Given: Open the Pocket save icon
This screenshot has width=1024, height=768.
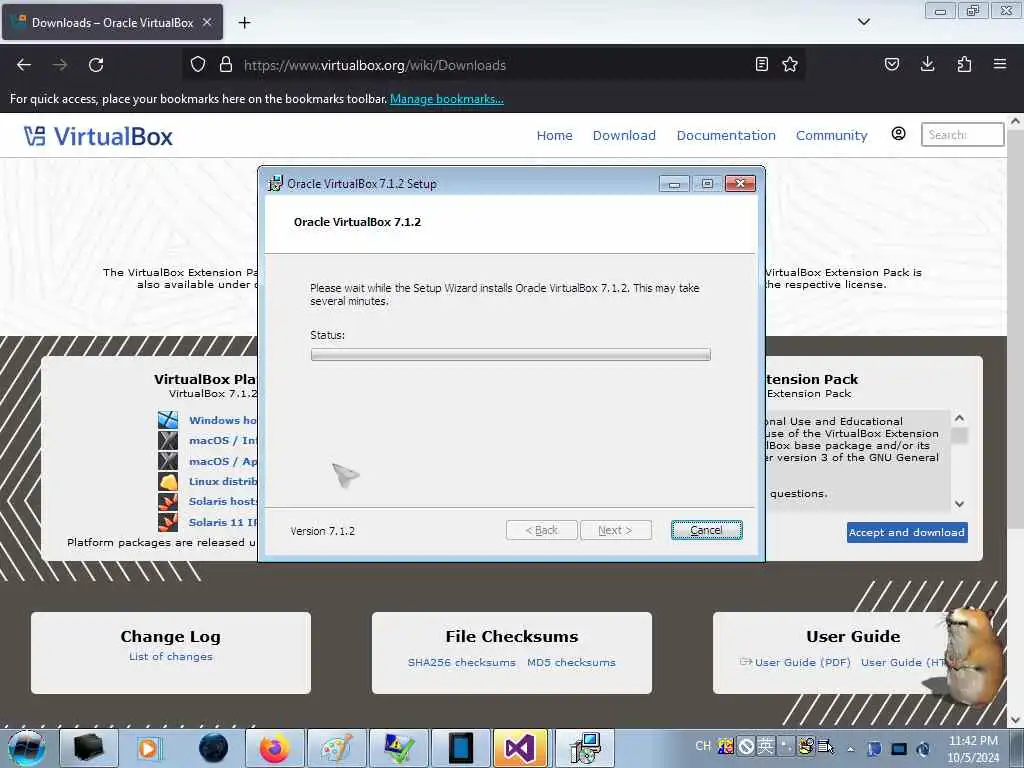Looking at the screenshot, I should [892, 64].
